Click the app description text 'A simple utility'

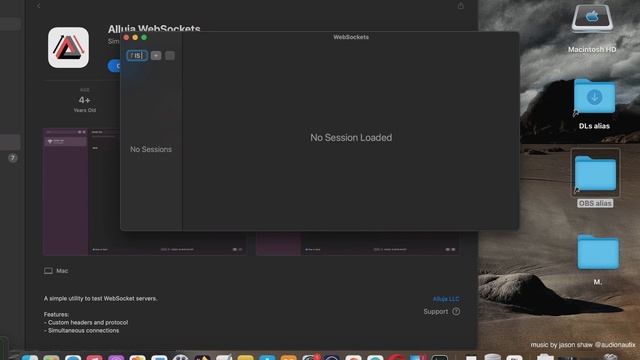click(100, 298)
